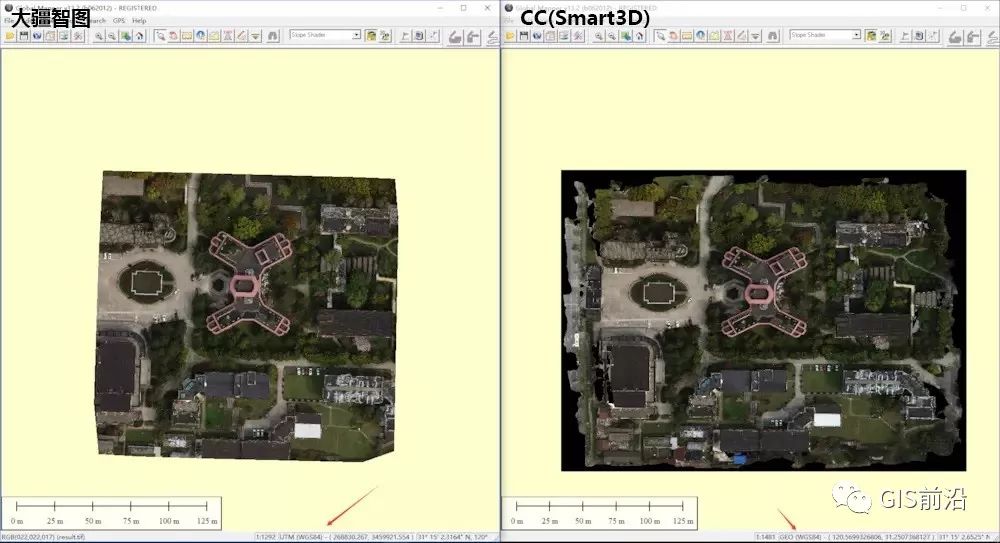The width and height of the screenshot is (1000, 543).
Task: Toggle hill shading icon in right window
Action: (x=871, y=36)
